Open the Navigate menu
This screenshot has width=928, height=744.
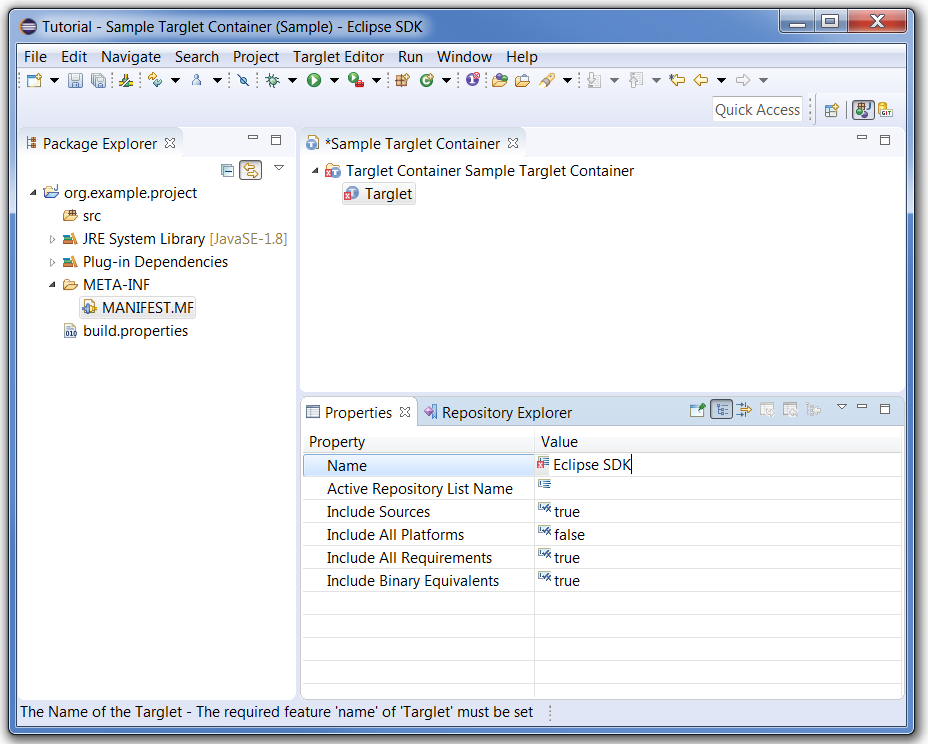[x=131, y=57]
